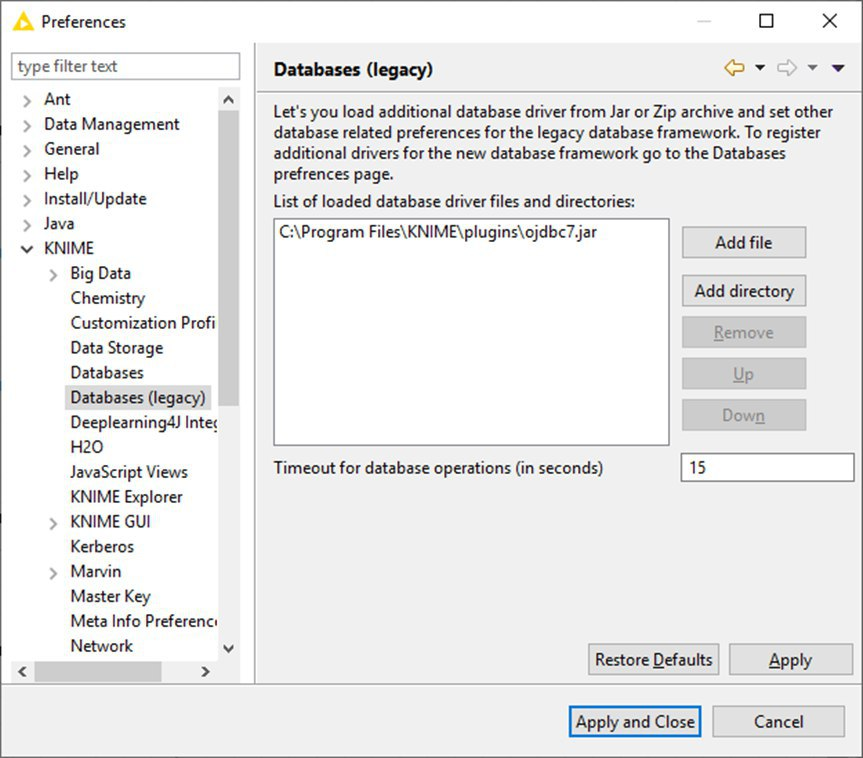This screenshot has height=758, width=863.
Task: Click the KNIME logo in title bar
Action: pos(23,21)
